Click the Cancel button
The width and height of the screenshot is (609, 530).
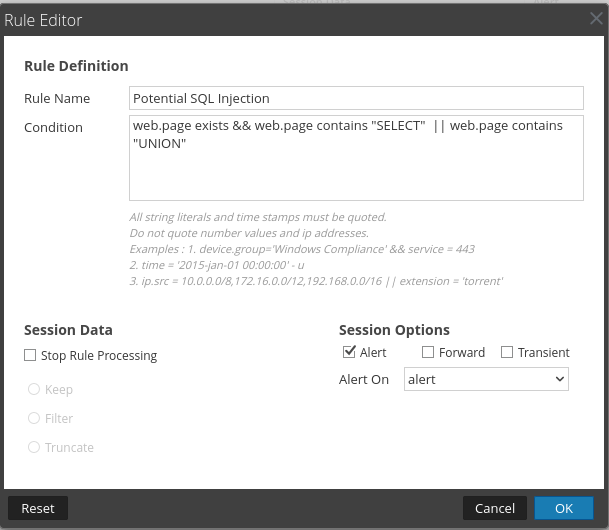point(495,508)
